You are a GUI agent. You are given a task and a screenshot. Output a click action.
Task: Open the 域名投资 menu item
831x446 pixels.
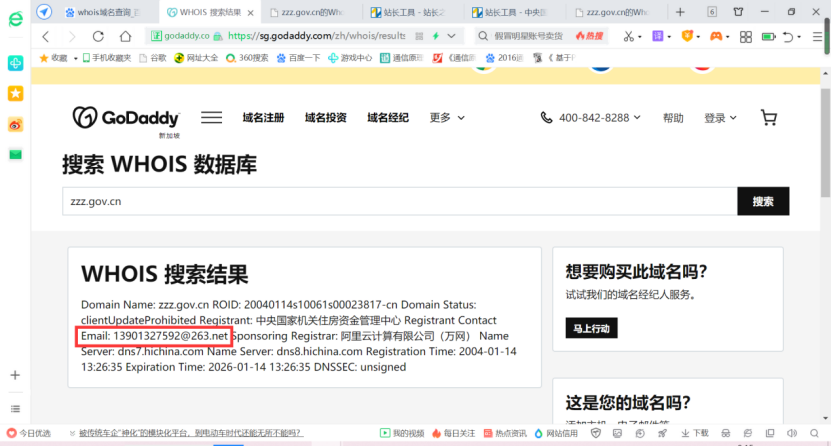(x=325, y=118)
